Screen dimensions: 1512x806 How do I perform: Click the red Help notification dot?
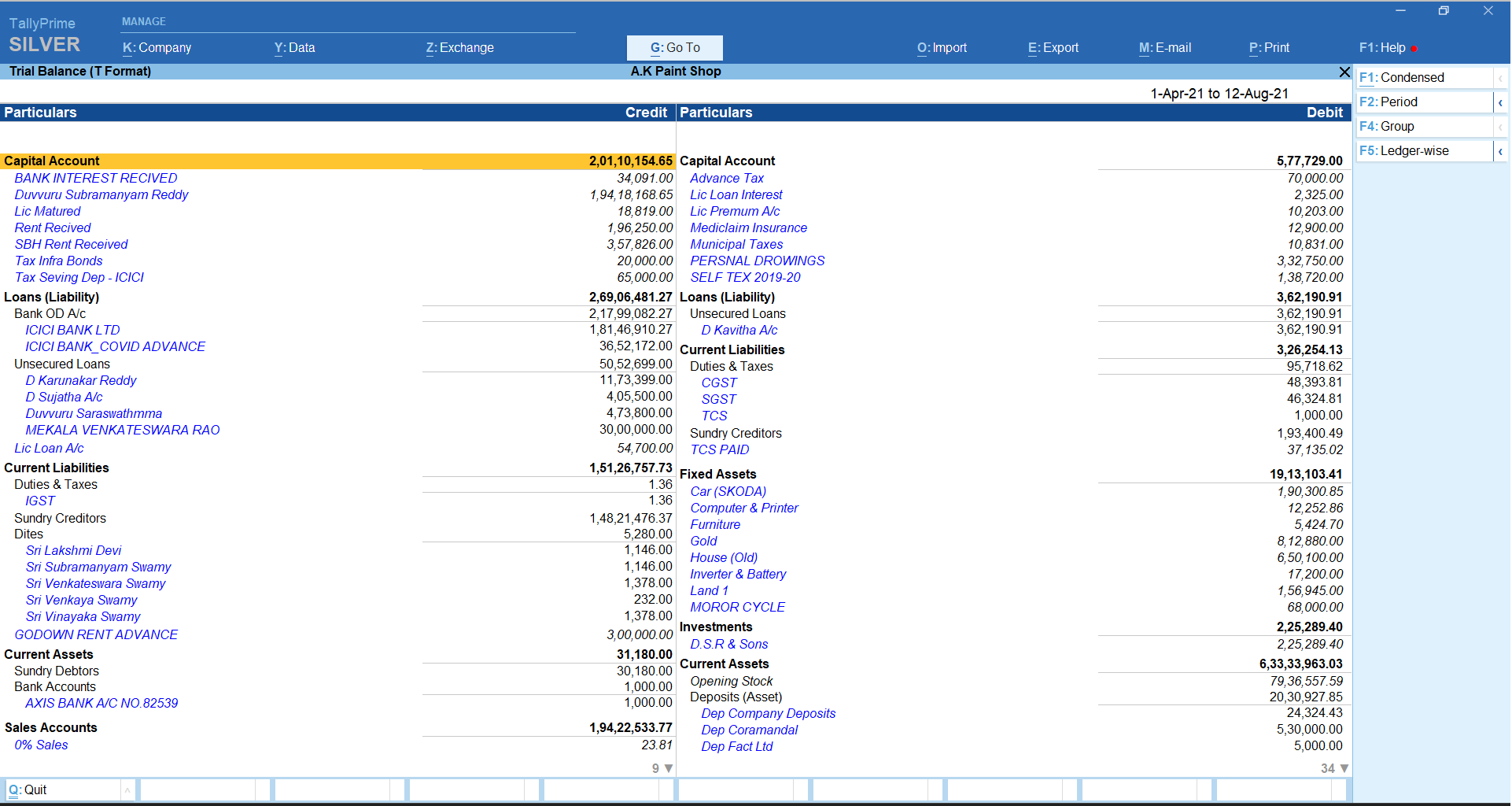1414,49
